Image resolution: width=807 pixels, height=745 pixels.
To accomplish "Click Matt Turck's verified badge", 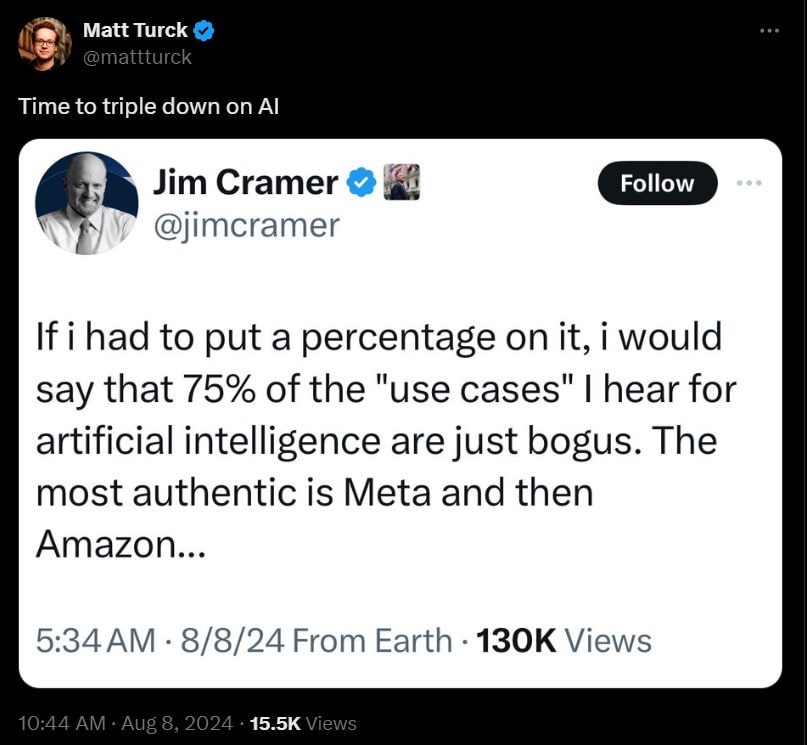I will (204, 30).
